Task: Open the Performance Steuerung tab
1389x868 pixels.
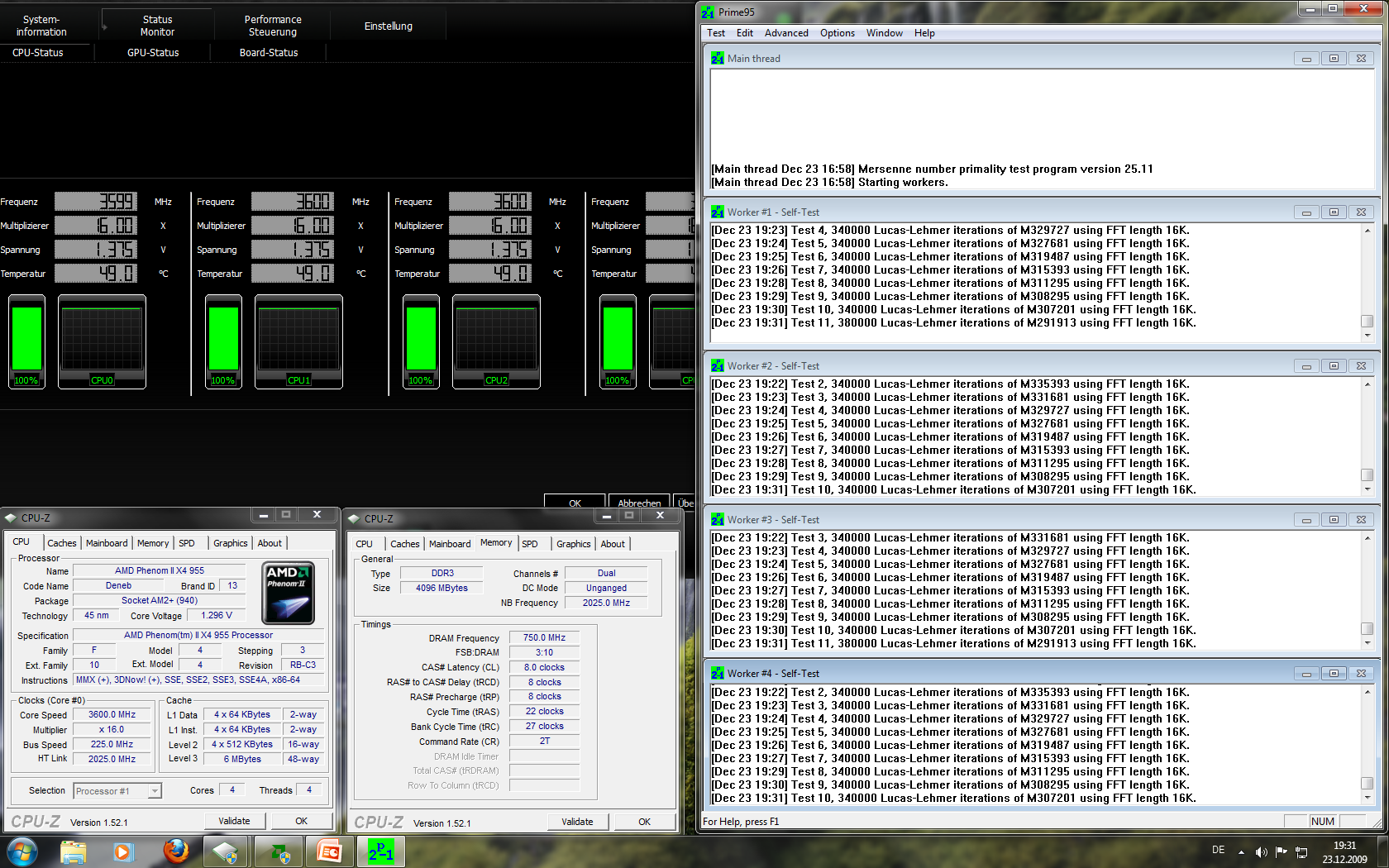Action: (273, 26)
